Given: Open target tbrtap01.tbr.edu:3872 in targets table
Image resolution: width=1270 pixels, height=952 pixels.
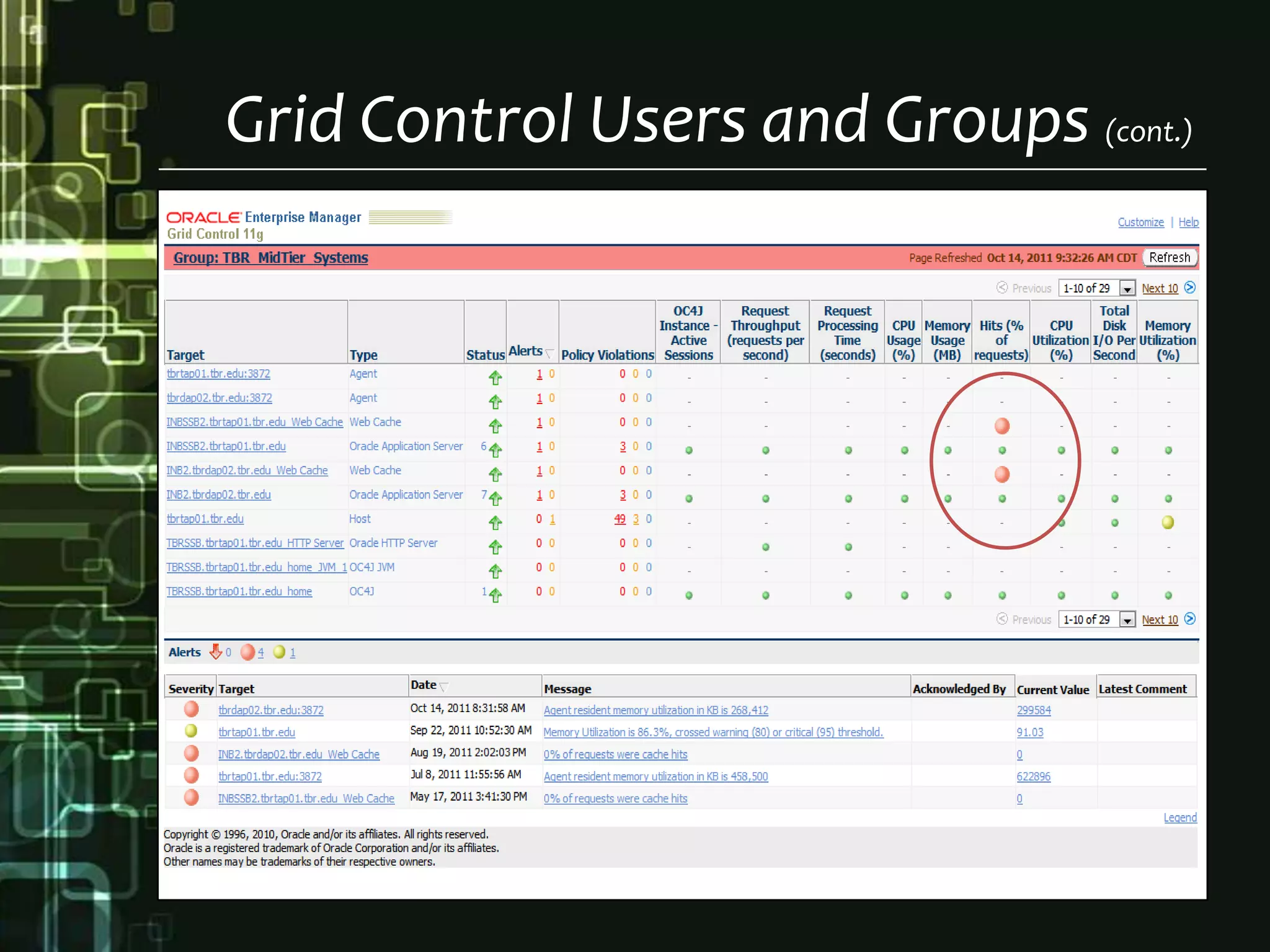Looking at the screenshot, I should click(218, 374).
